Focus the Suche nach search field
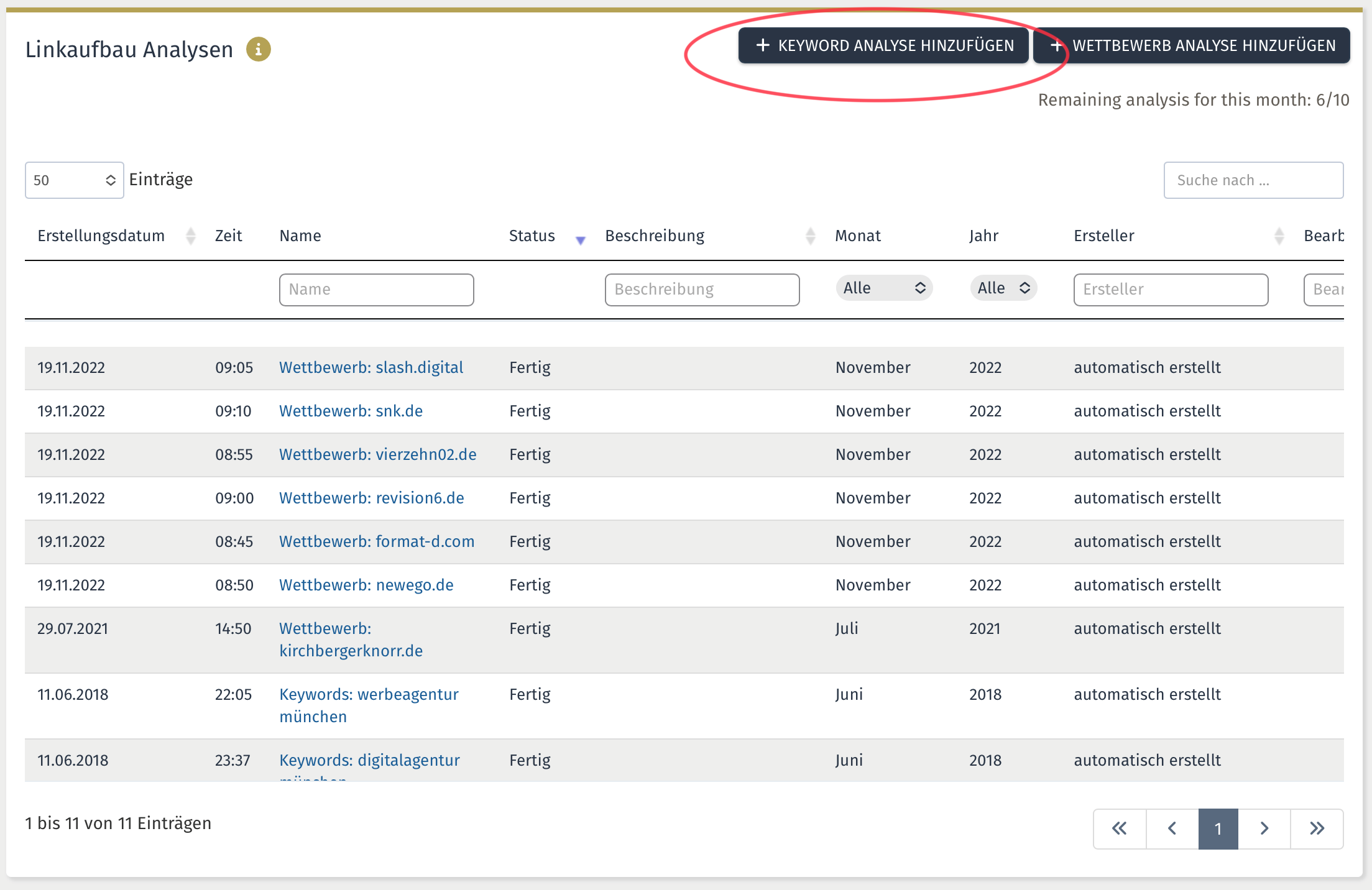 click(1253, 180)
